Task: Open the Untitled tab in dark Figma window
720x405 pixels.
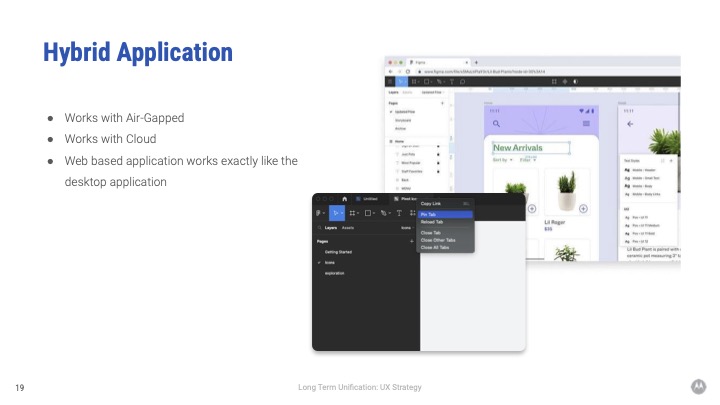Action: (367, 199)
